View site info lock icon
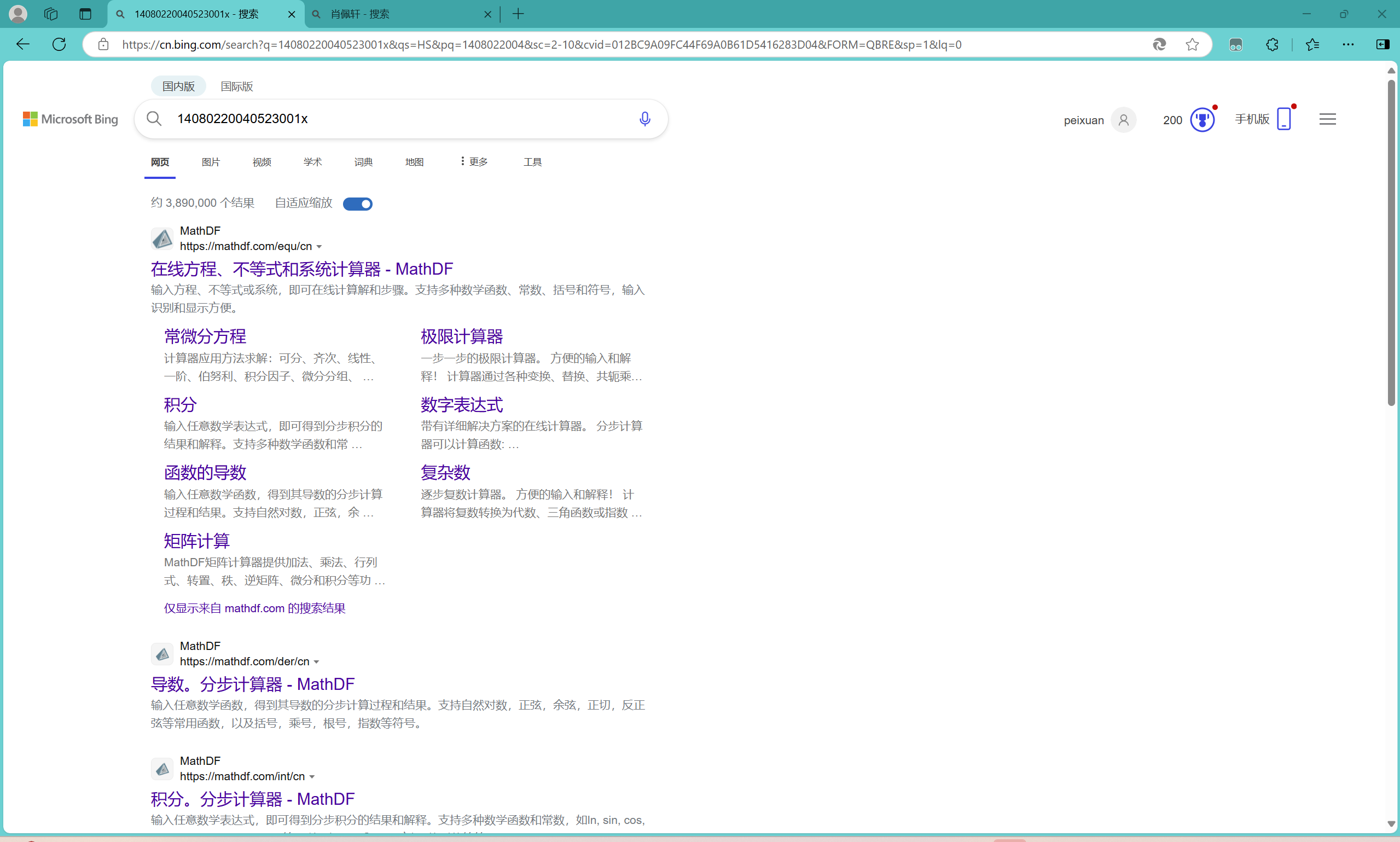The width and height of the screenshot is (1400, 842). tap(103, 44)
